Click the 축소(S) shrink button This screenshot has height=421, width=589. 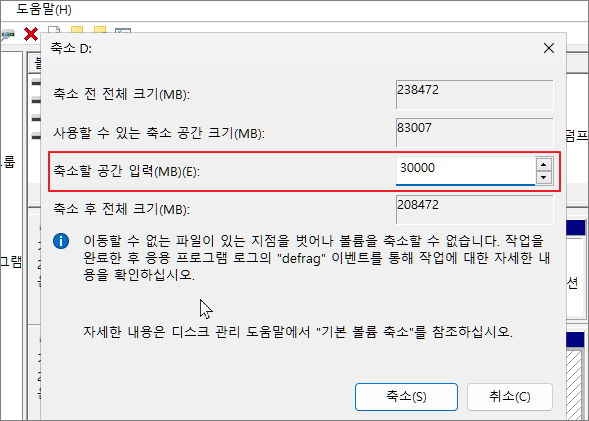(406, 397)
